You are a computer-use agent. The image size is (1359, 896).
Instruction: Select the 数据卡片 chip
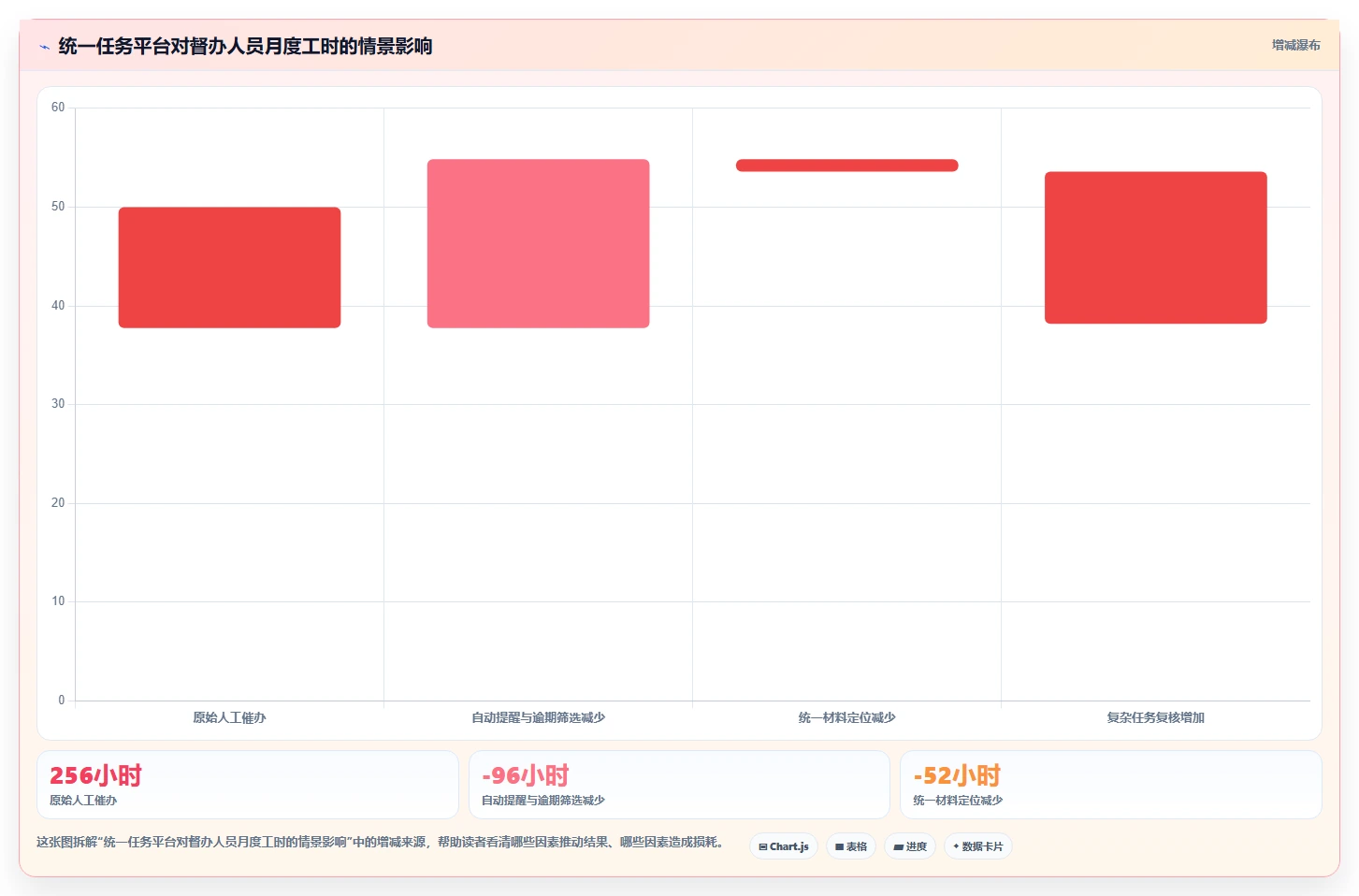click(978, 846)
